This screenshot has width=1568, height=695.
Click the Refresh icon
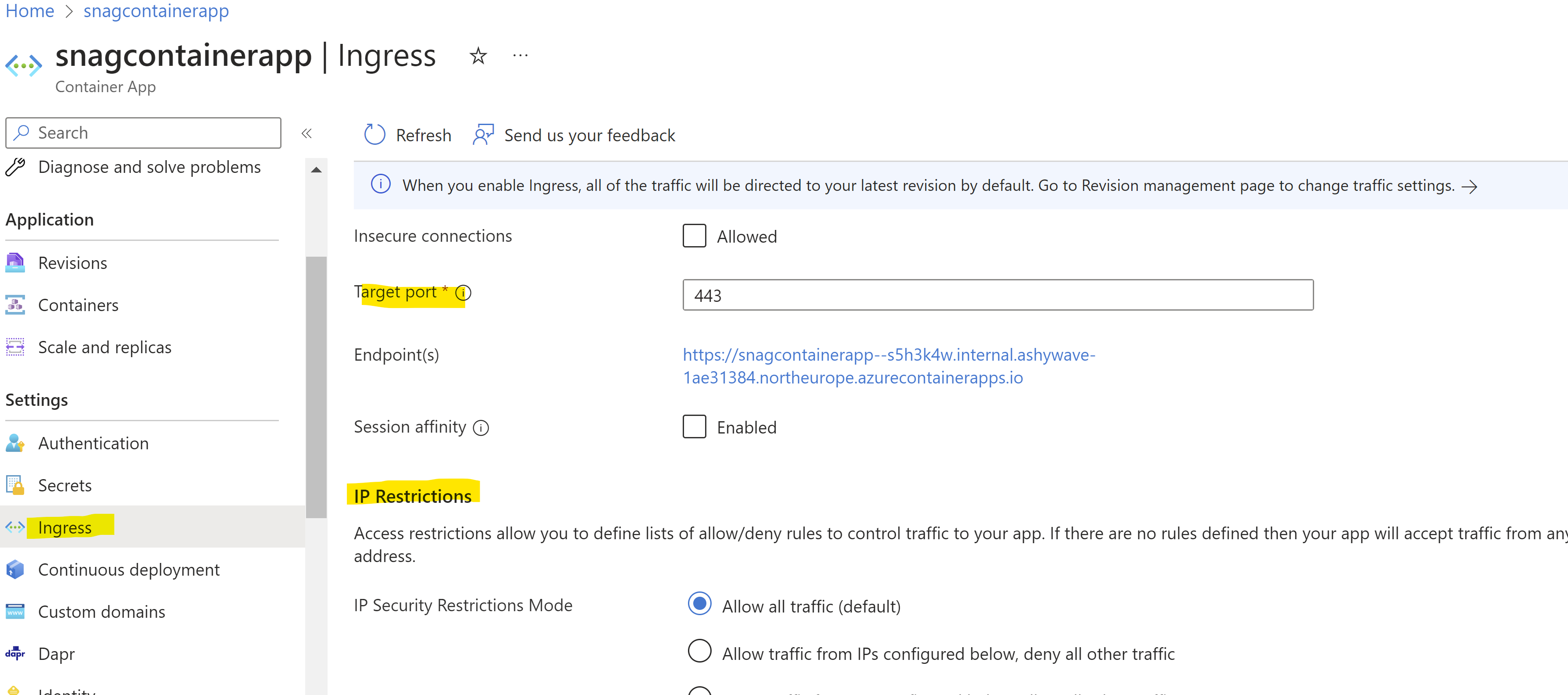(x=374, y=135)
